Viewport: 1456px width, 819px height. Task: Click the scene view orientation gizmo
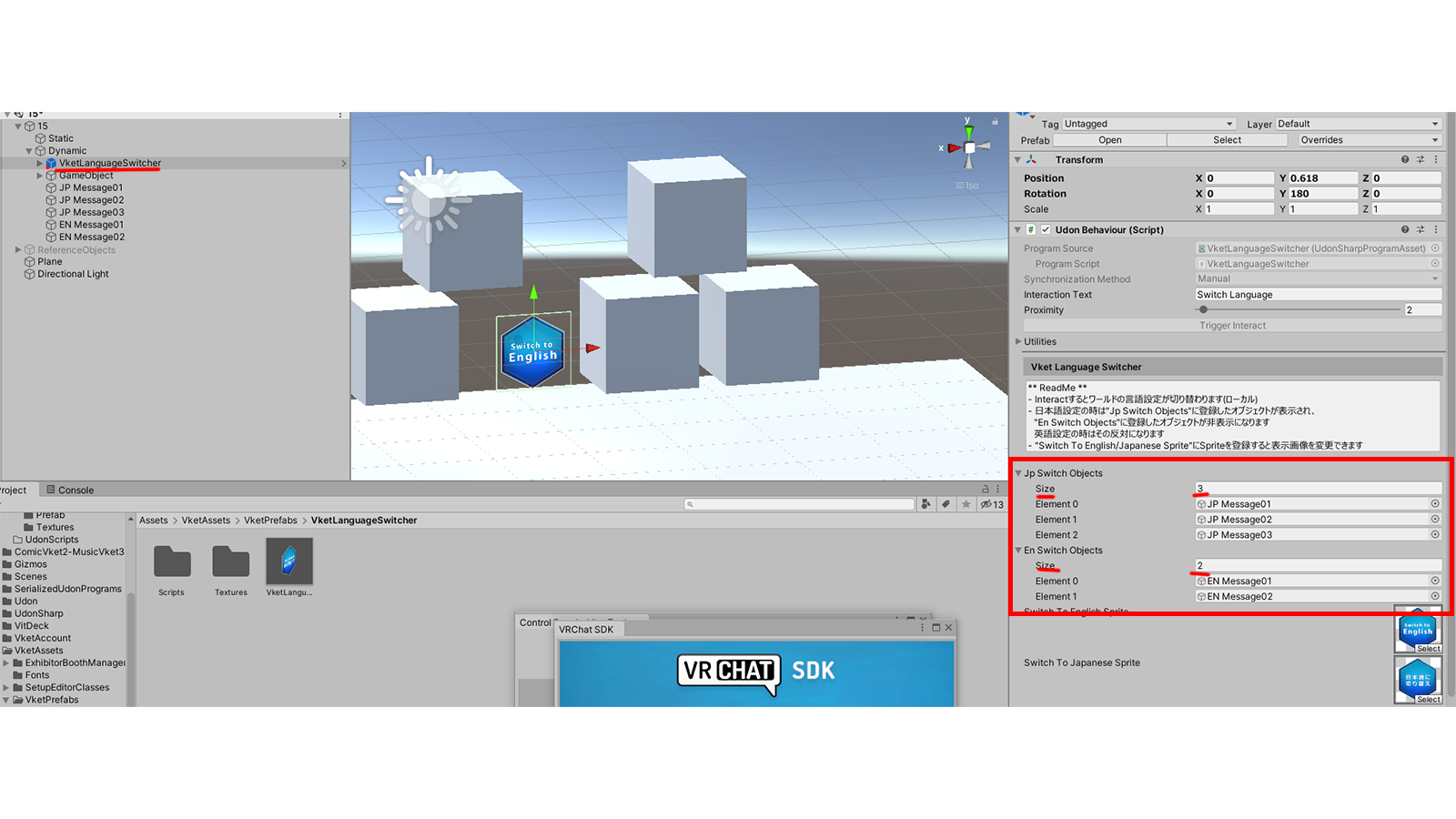pos(969,147)
